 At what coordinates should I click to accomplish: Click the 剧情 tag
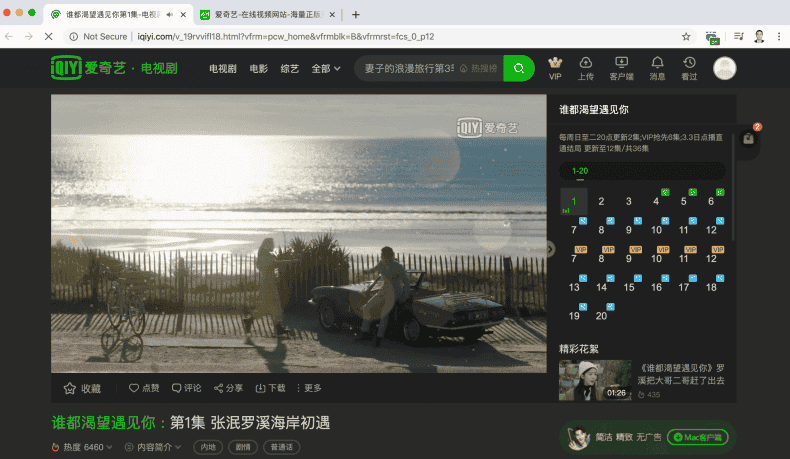243,447
